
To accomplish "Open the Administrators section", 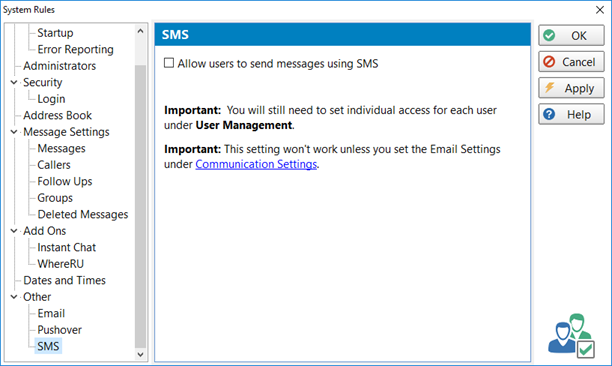I will pyautogui.click(x=59, y=66).
